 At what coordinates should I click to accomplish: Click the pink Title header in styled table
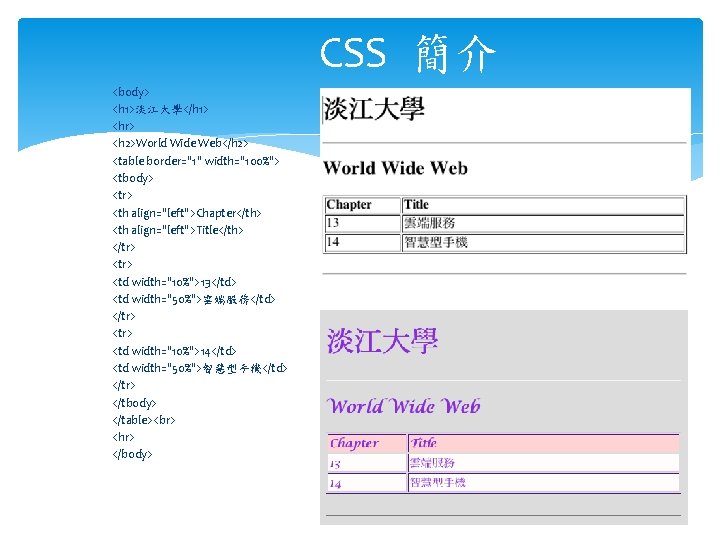[x=544, y=444]
